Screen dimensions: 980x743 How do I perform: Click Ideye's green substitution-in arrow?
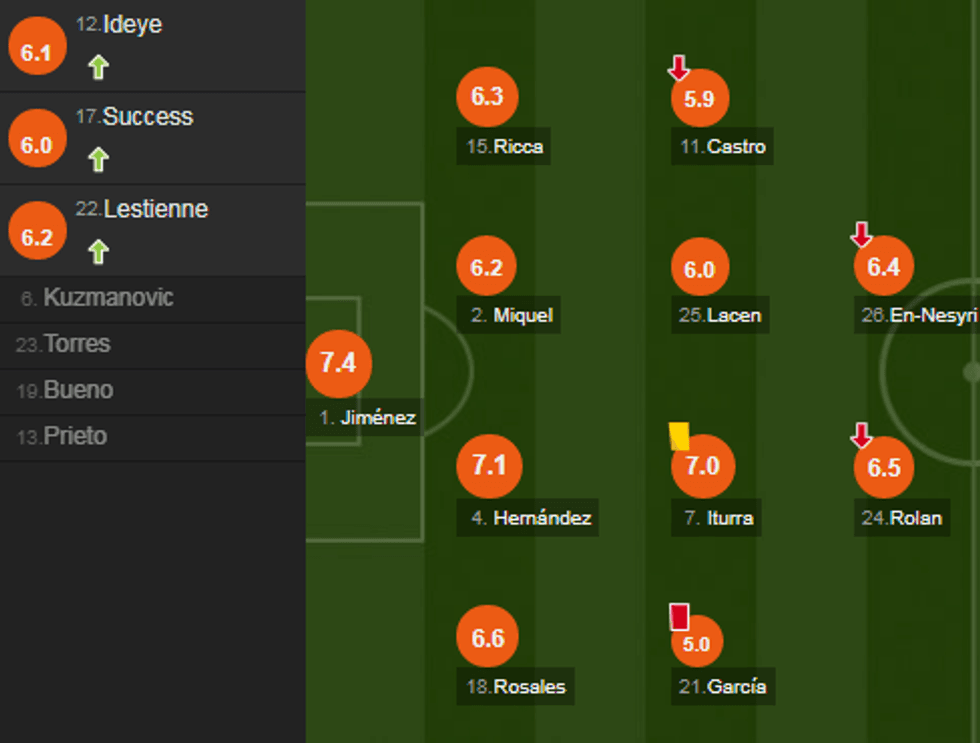(97, 67)
